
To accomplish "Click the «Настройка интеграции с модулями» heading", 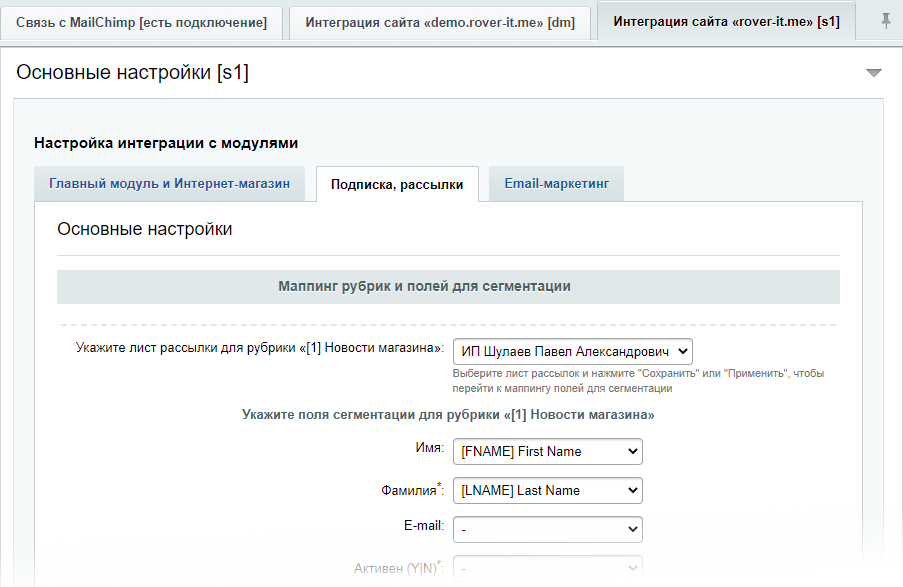I will click(166, 143).
